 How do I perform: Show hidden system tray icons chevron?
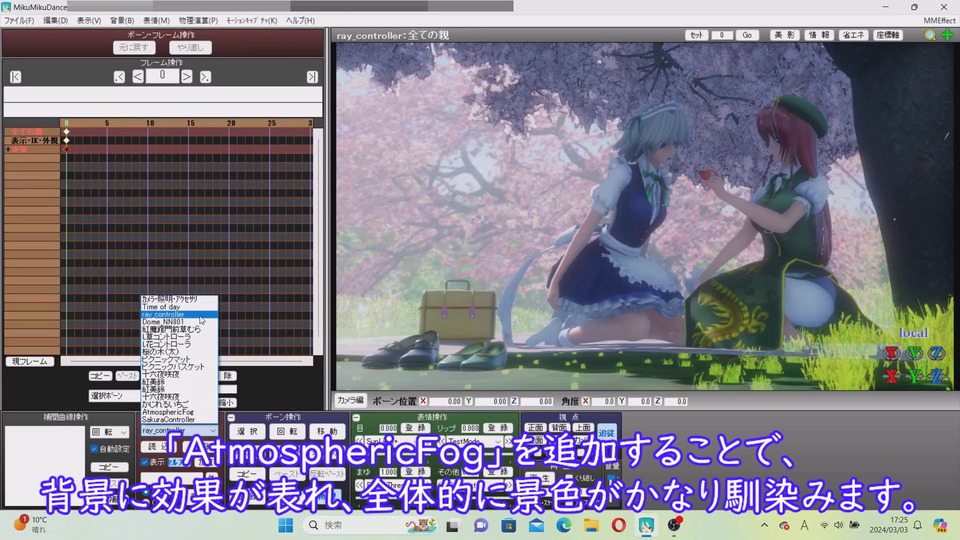click(x=764, y=525)
